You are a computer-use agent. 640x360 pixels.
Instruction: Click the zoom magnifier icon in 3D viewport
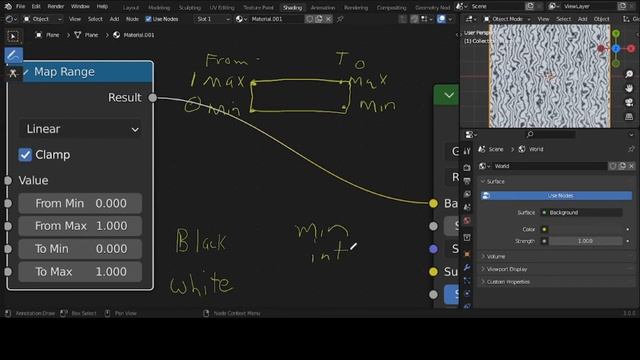pyautogui.click(x=629, y=74)
